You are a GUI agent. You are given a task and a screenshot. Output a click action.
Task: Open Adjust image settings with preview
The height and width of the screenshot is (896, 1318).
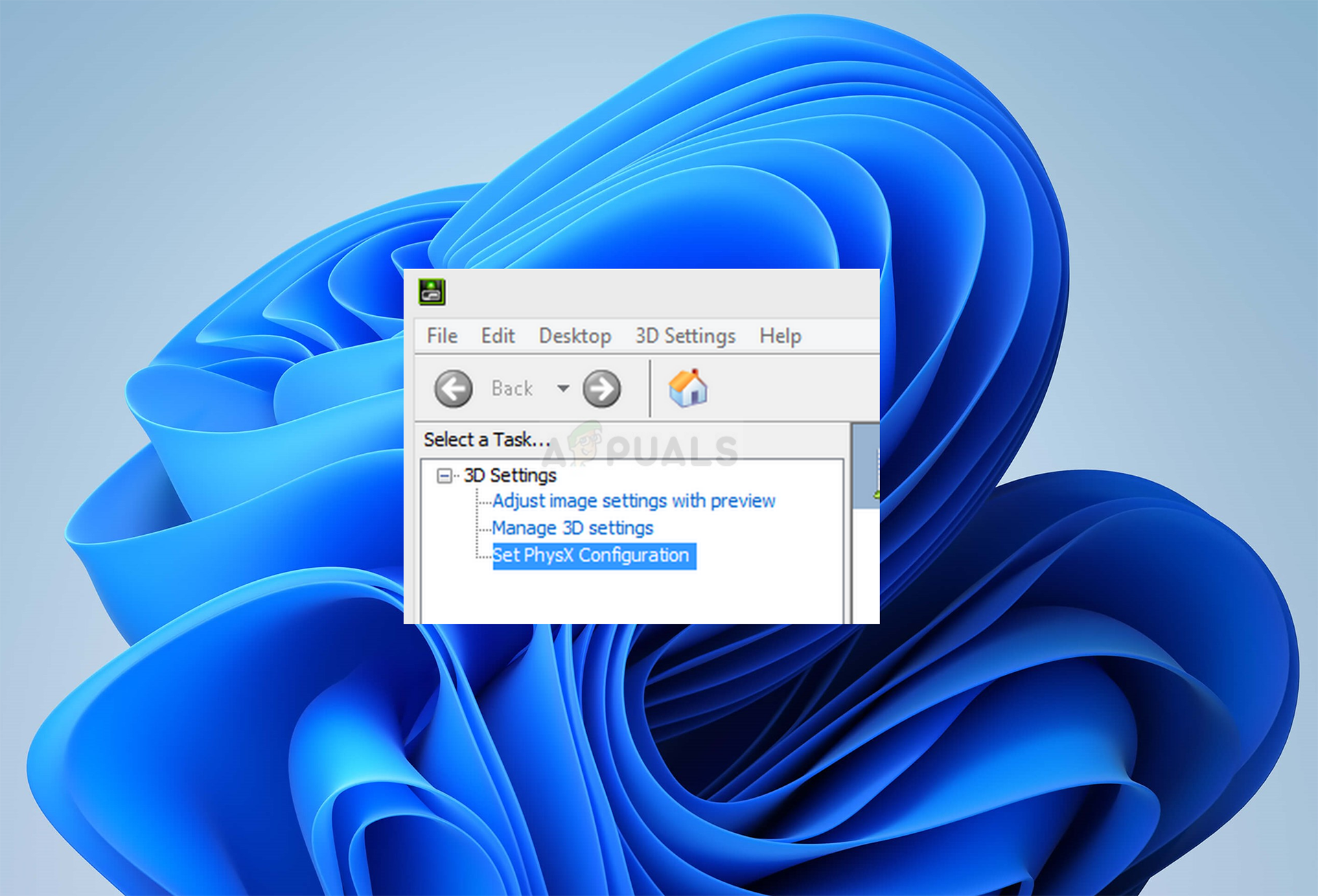pos(633,501)
